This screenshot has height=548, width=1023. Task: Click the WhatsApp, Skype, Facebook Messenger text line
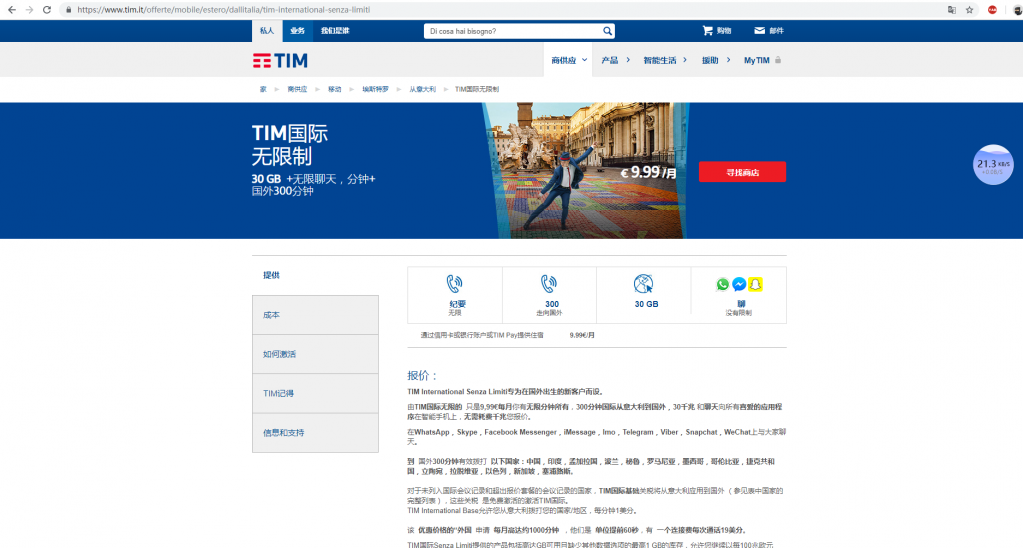coord(596,436)
